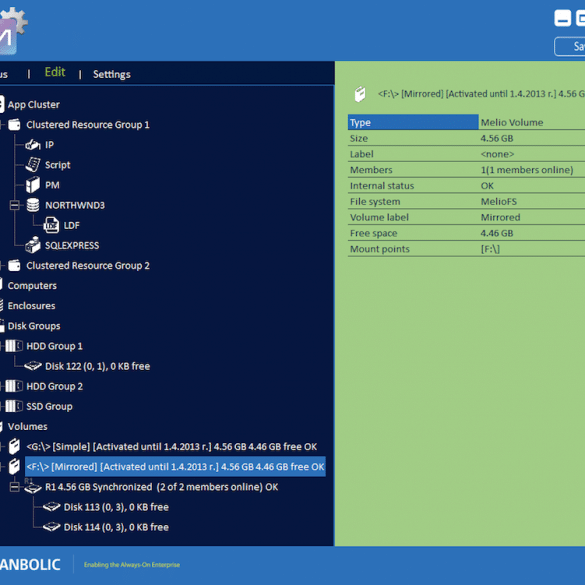Open the Edit tab
Screen dimensions: 585x585
point(55,72)
